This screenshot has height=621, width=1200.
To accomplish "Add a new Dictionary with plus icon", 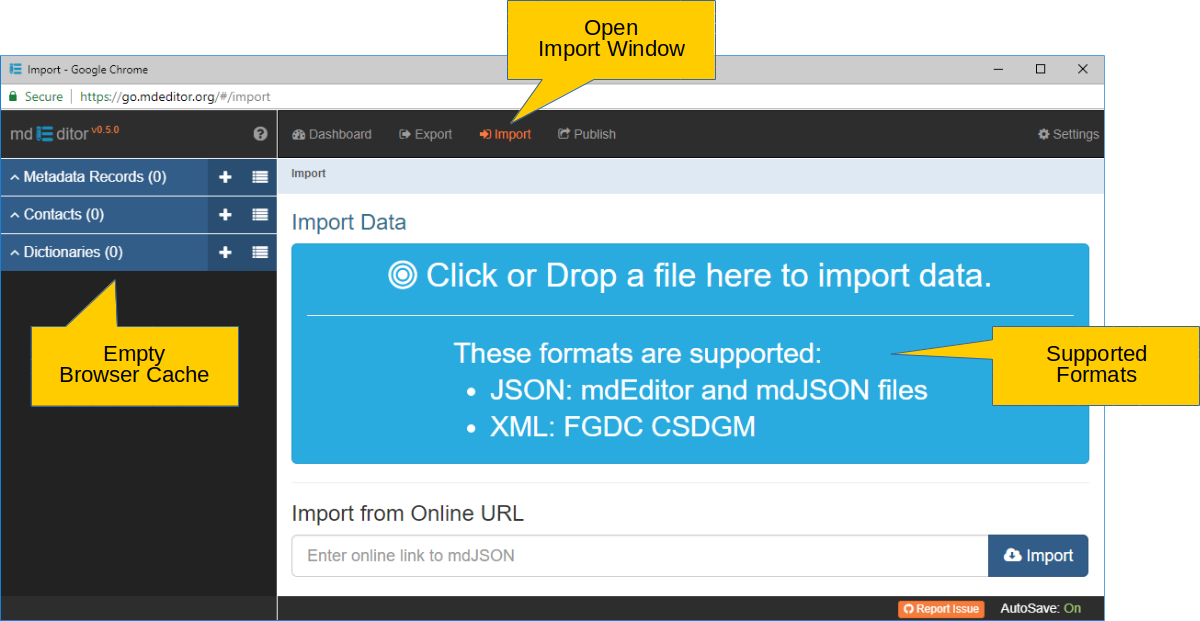I will pos(225,252).
